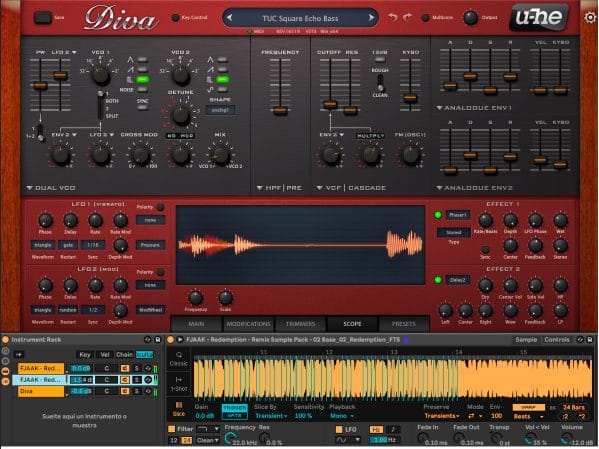This screenshot has height=449, width=599.
Task: Click the Vel zone button in rack
Action: pos(105,355)
